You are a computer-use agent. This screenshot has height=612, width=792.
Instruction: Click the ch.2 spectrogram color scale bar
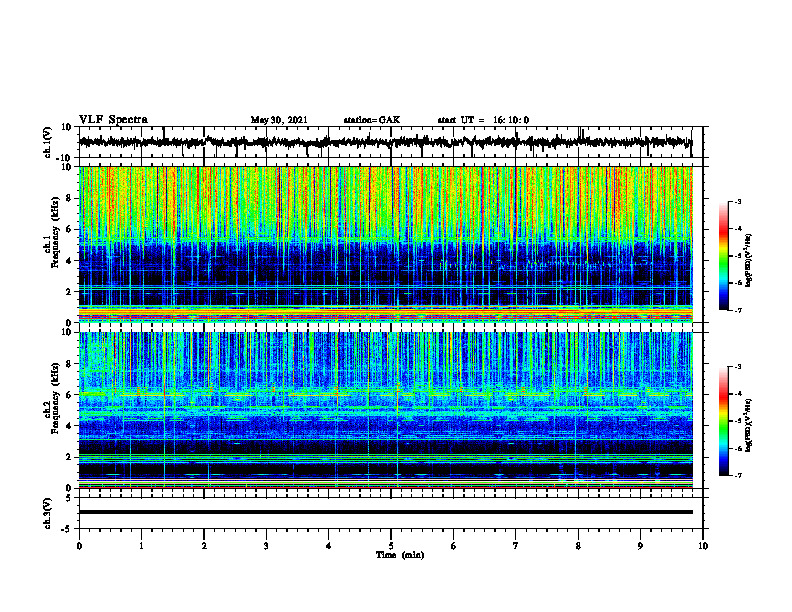(x=724, y=421)
